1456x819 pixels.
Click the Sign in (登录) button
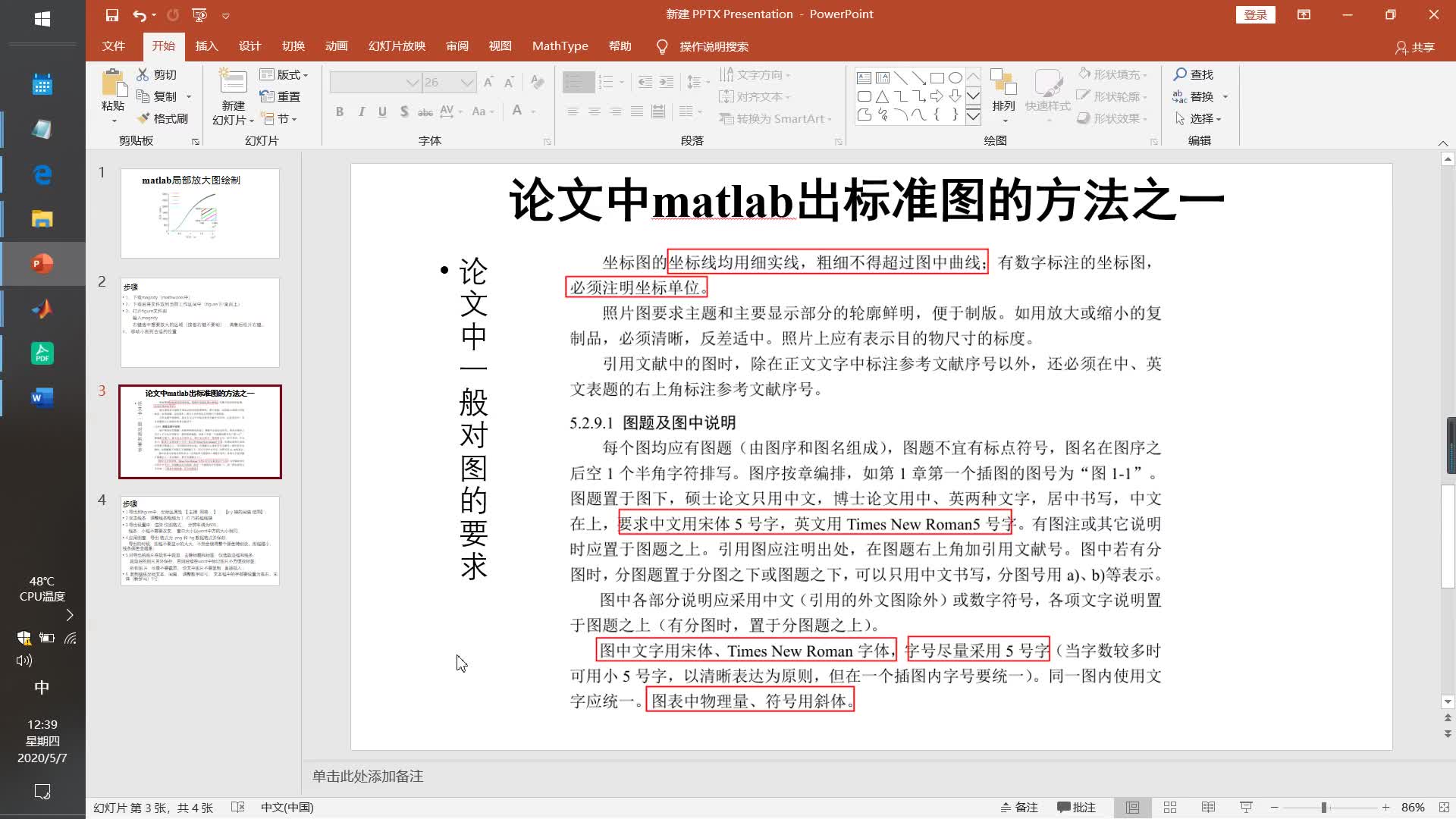click(1255, 14)
